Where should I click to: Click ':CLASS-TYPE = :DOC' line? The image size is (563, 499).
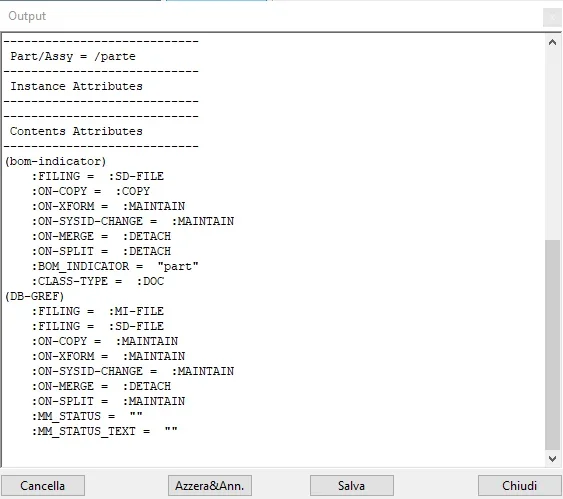tap(98, 281)
